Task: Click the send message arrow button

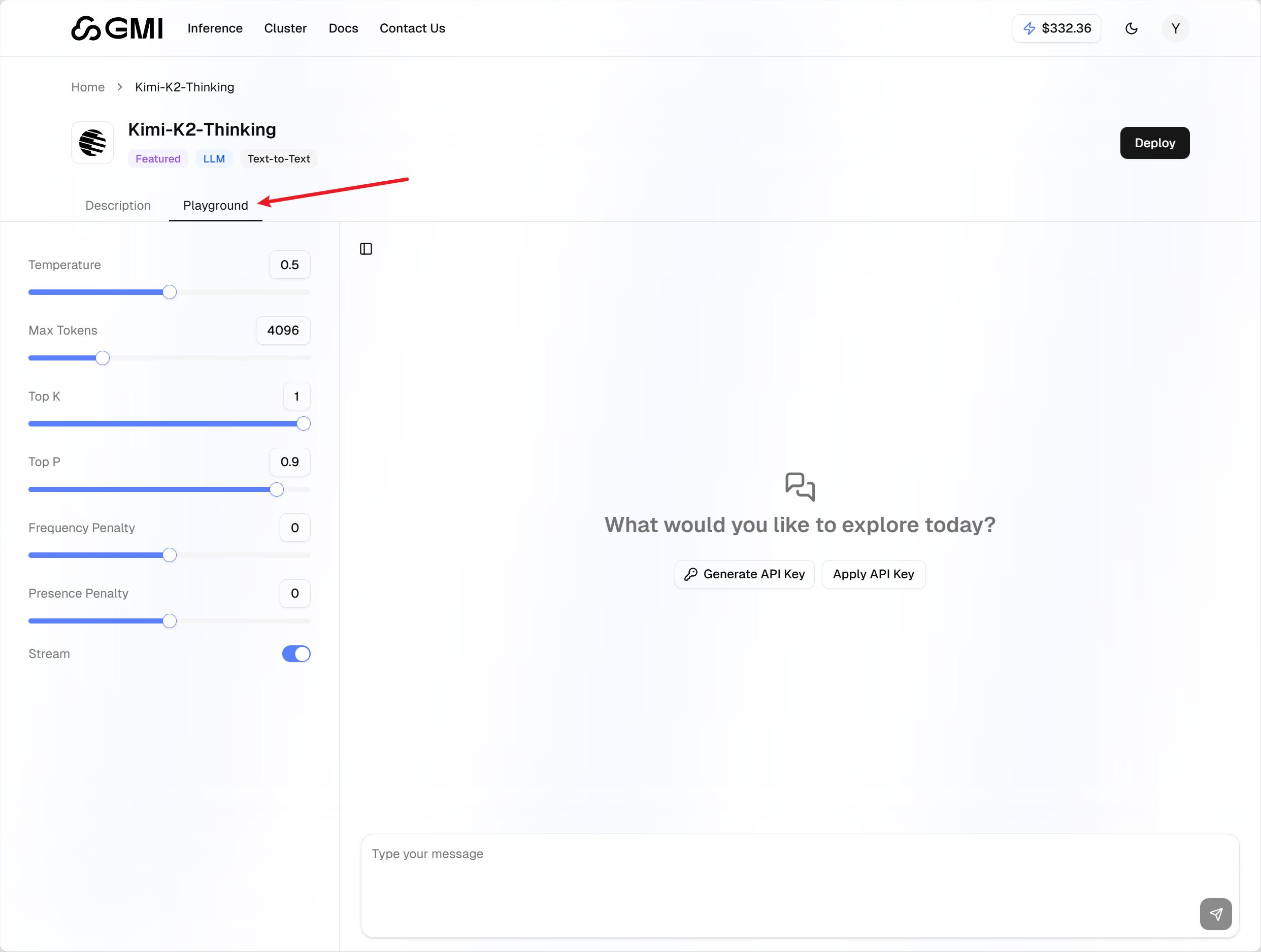Action: click(1215, 914)
